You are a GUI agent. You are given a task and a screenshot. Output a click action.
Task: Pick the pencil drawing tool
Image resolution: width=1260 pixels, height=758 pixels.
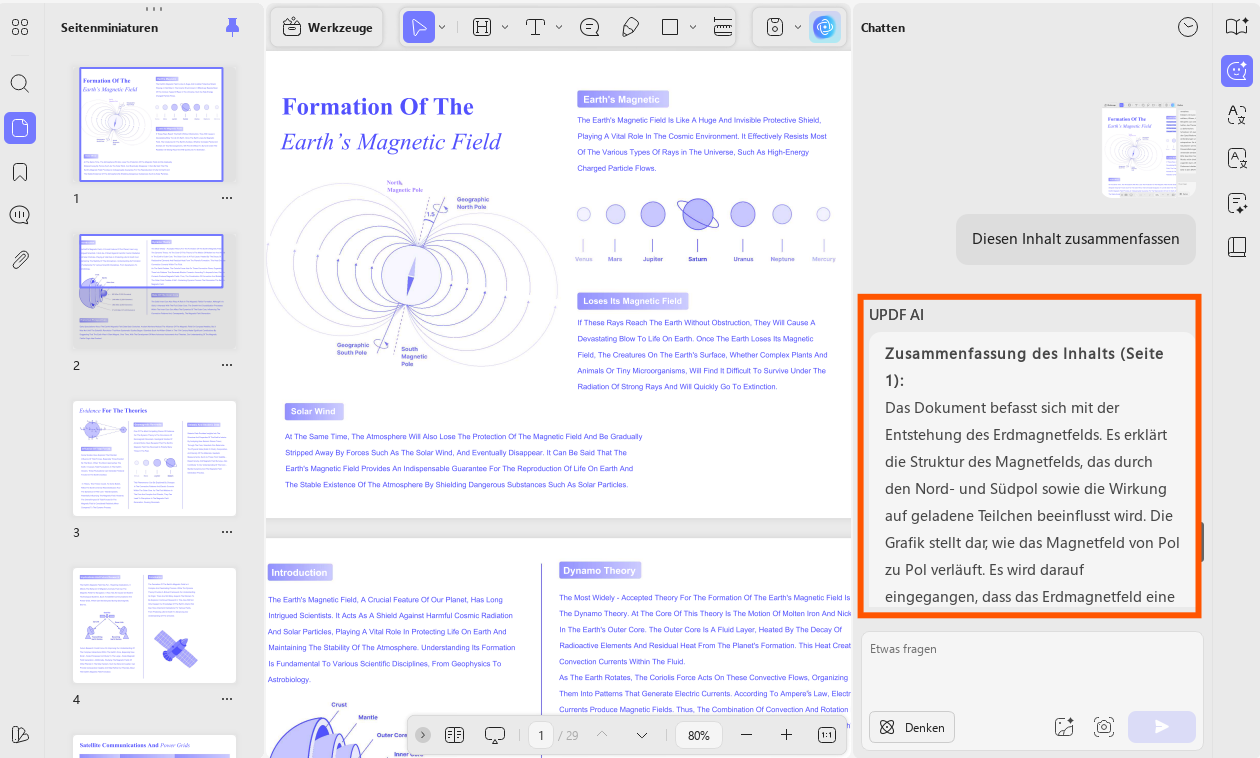[630, 27]
